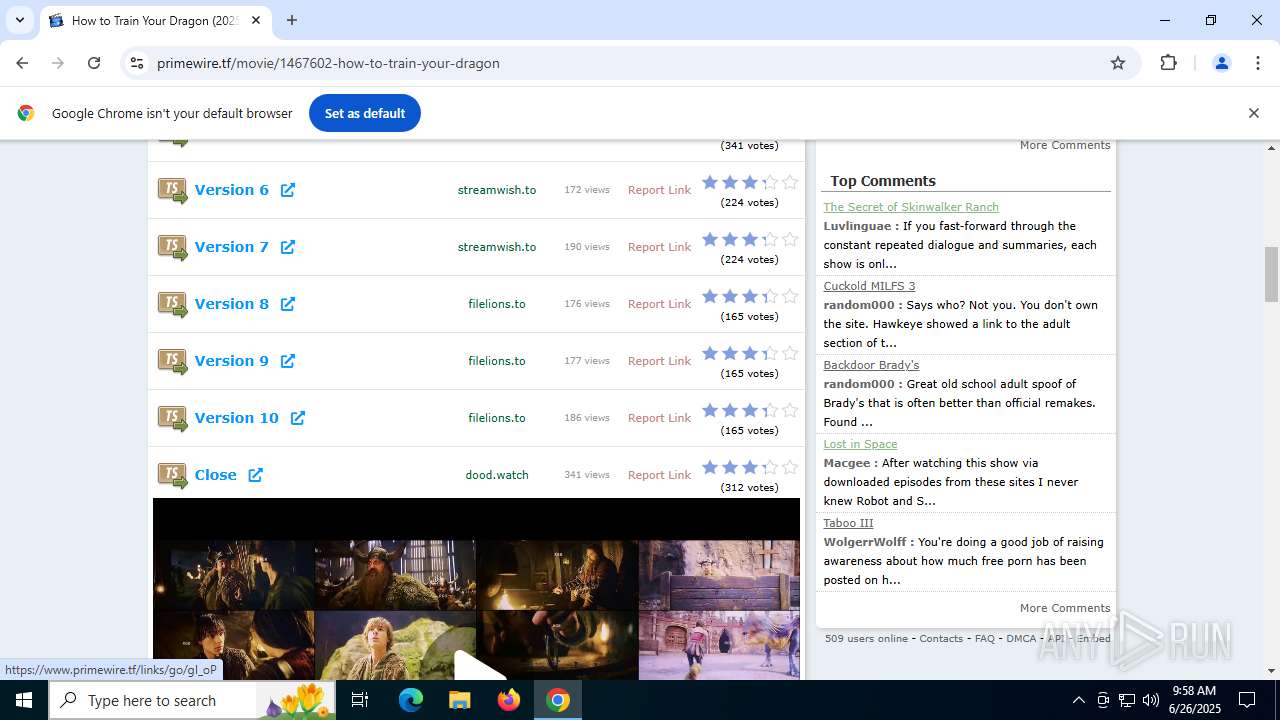The width and height of the screenshot is (1280, 720).
Task: Open external link icon for Version 7
Action: (288, 247)
